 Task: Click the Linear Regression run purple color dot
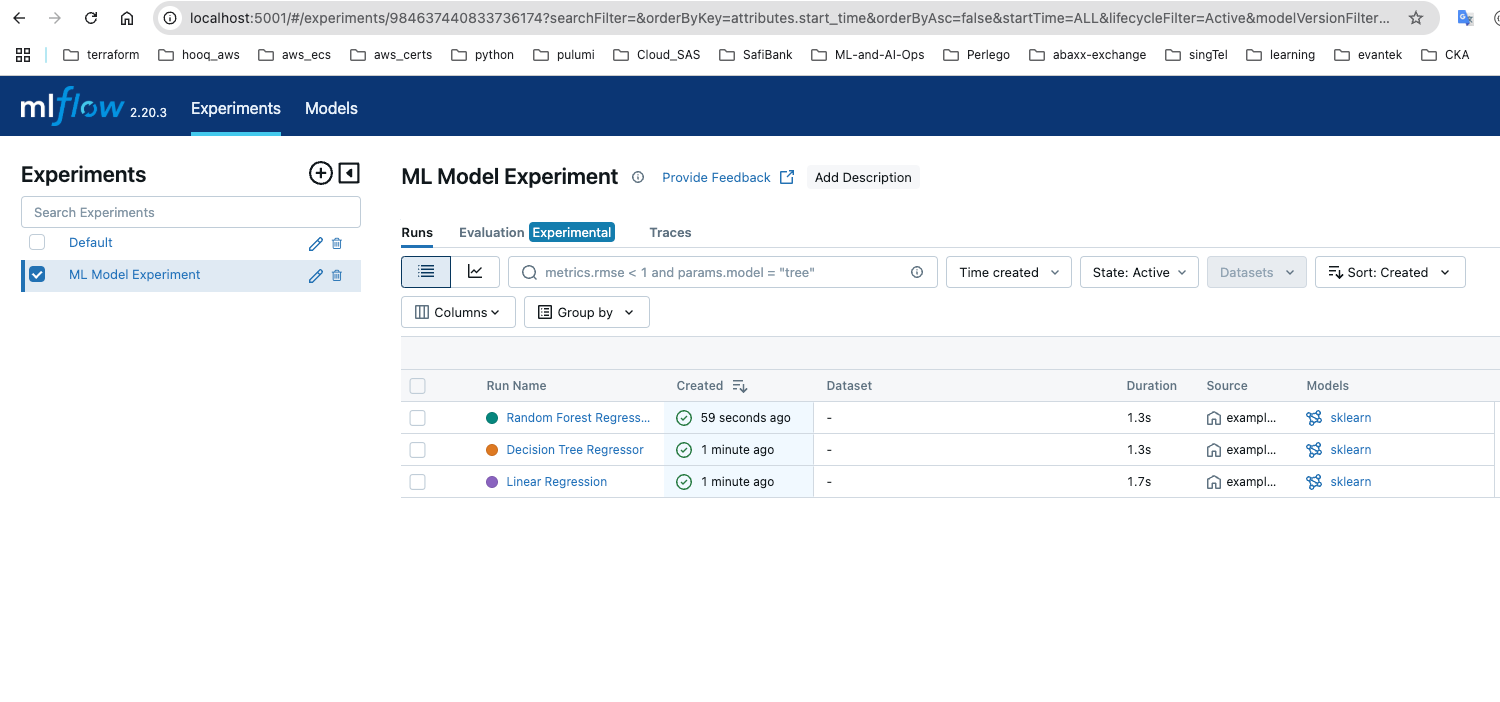[x=492, y=482]
